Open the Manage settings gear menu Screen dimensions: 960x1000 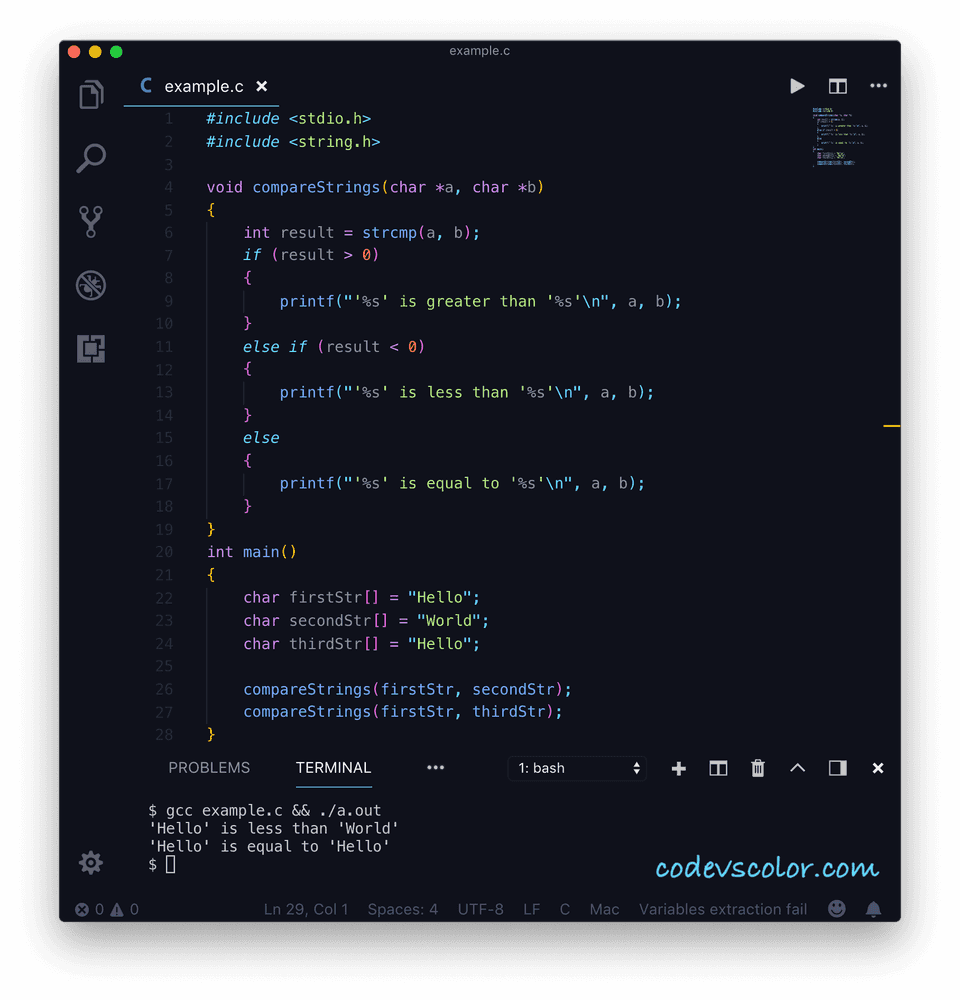(x=91, y=862)
